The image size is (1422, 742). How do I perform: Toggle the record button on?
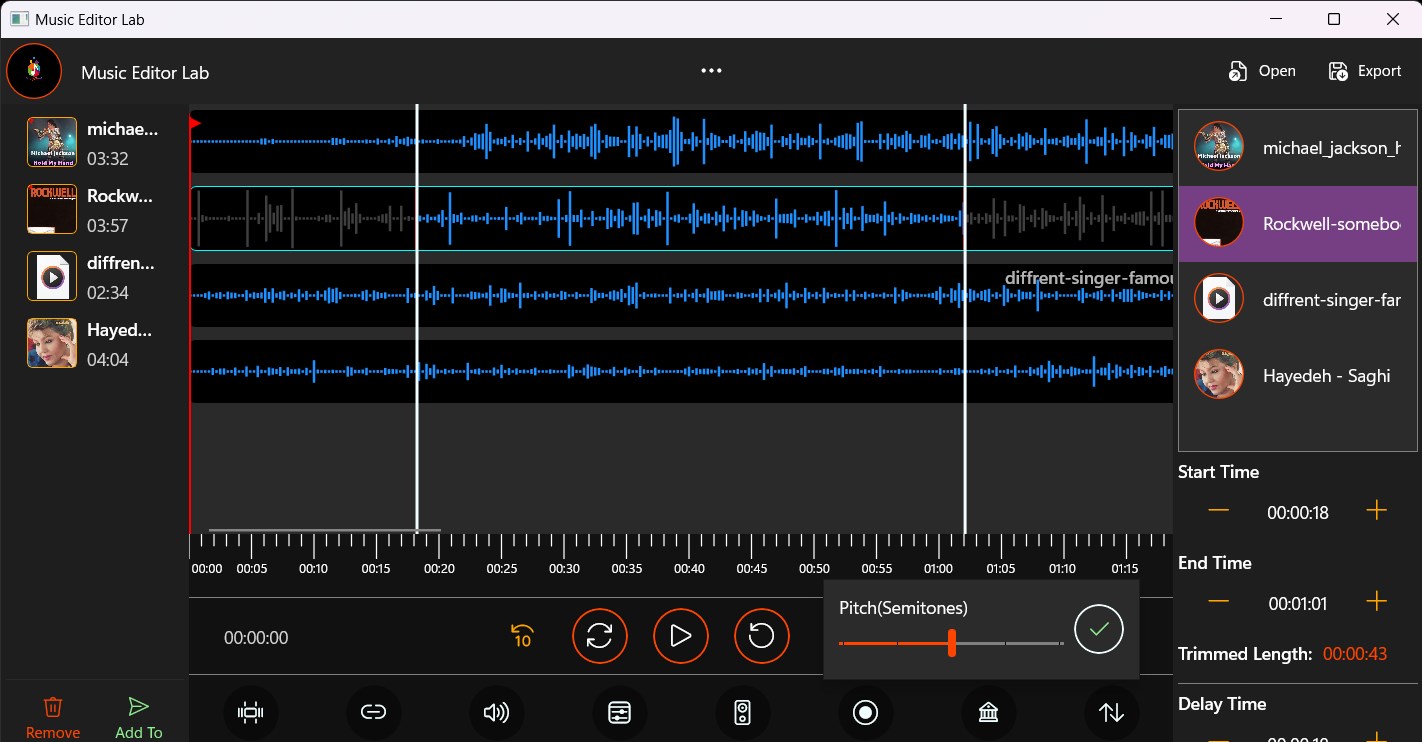pyautogui.click(x=865, y=712)
